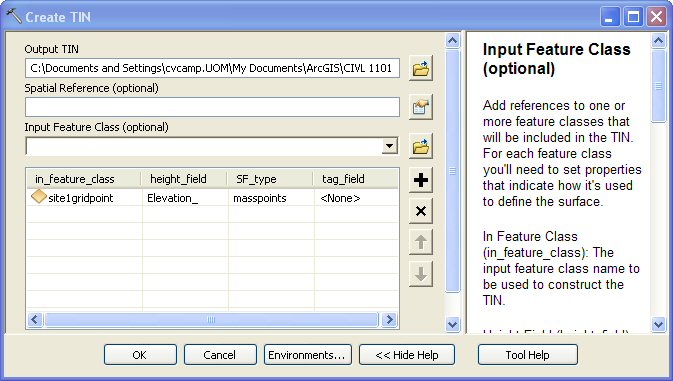The image size is (673, 381).
Task: Click the Create TIN hammer title icon
Action: tap(14, 16)
